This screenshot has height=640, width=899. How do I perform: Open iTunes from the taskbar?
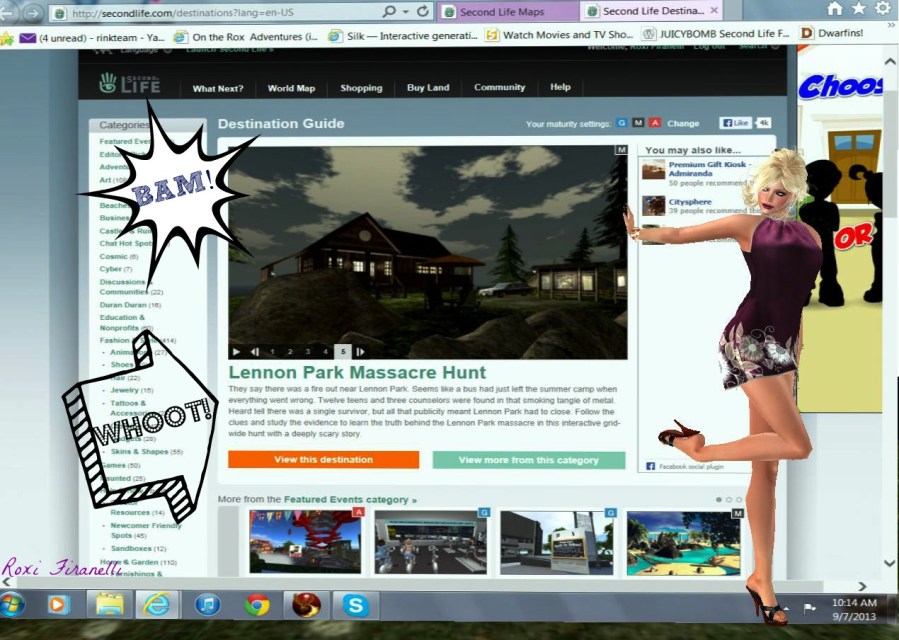(x=207, y=605)
